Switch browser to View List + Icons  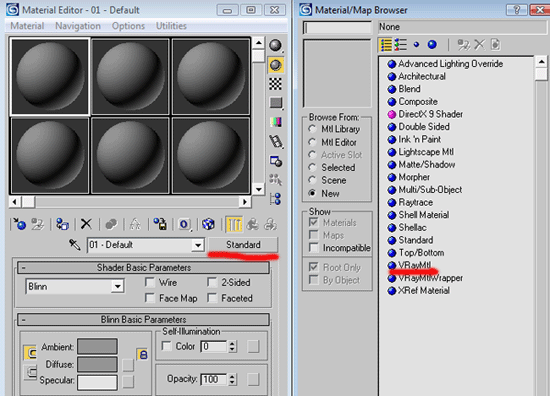tap(401, 45)
